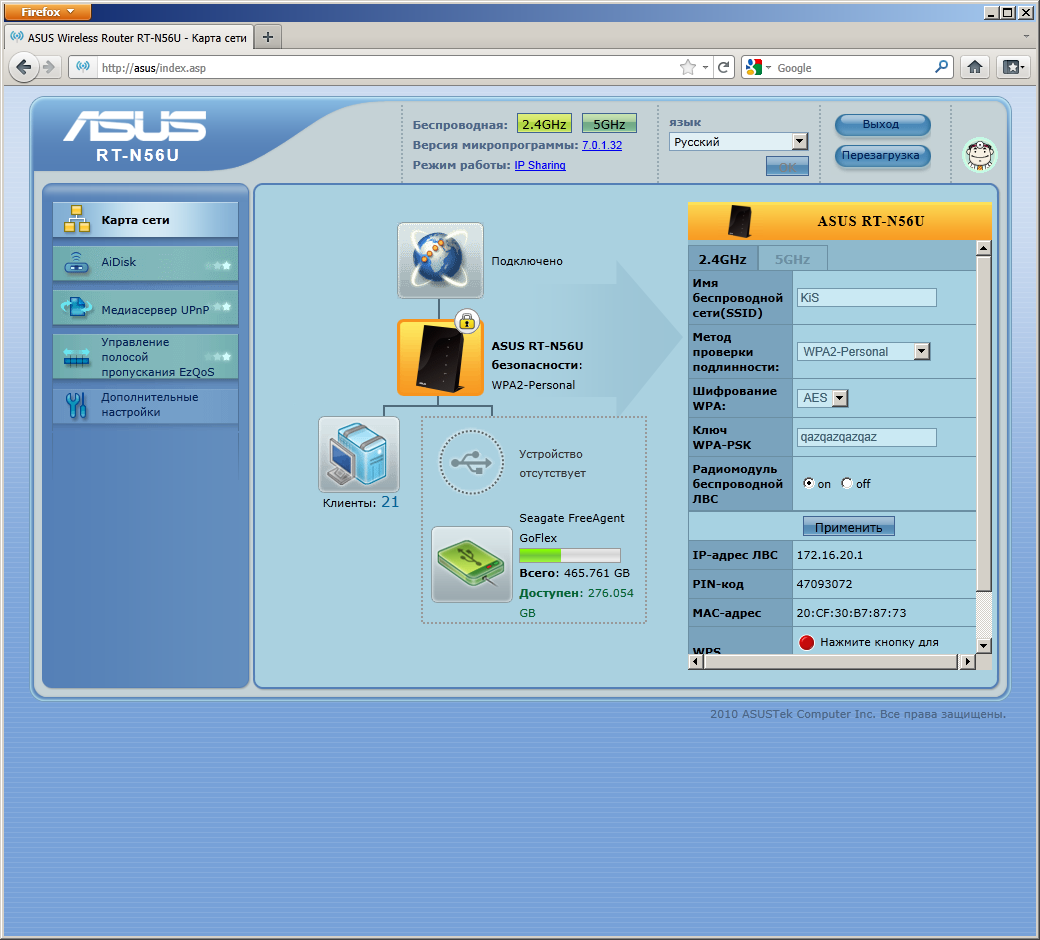1040x940 pixels.
Task: Click the Internet globe status icon
Action: (440, 260)
